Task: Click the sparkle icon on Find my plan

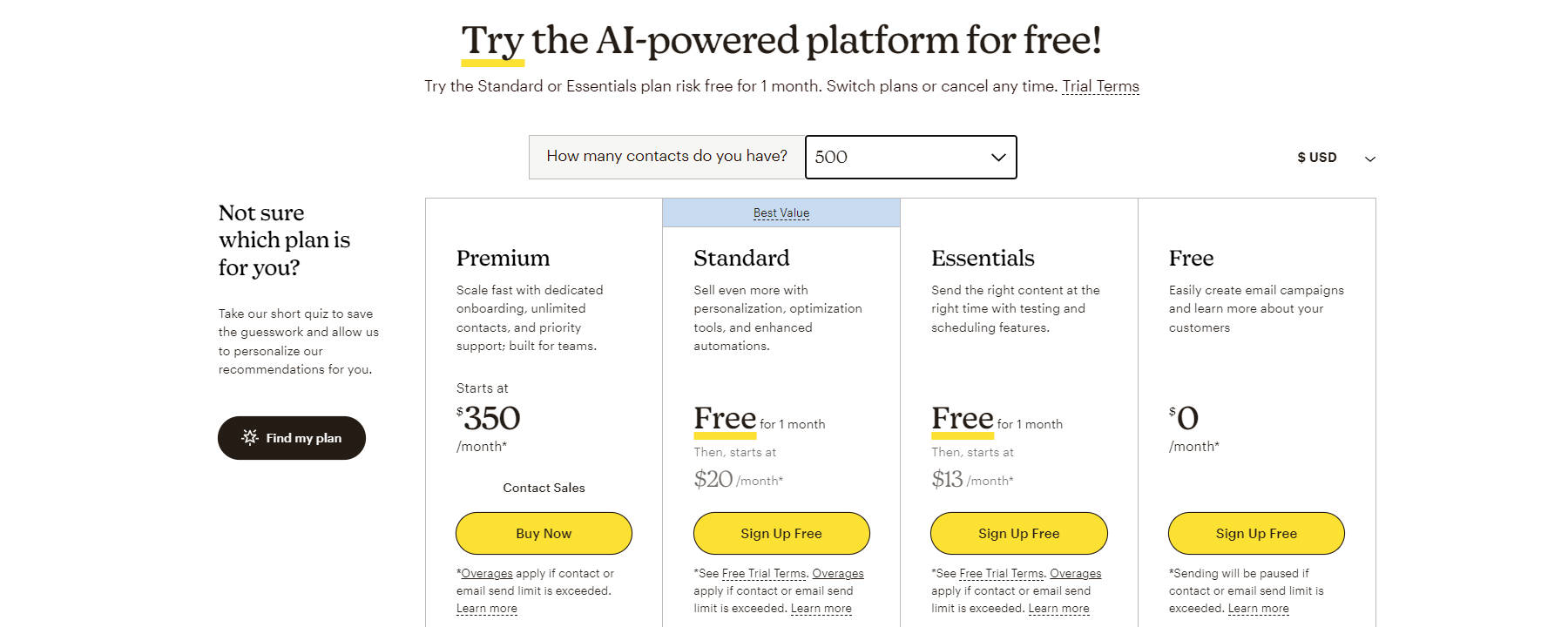Action: coord(248,438)
